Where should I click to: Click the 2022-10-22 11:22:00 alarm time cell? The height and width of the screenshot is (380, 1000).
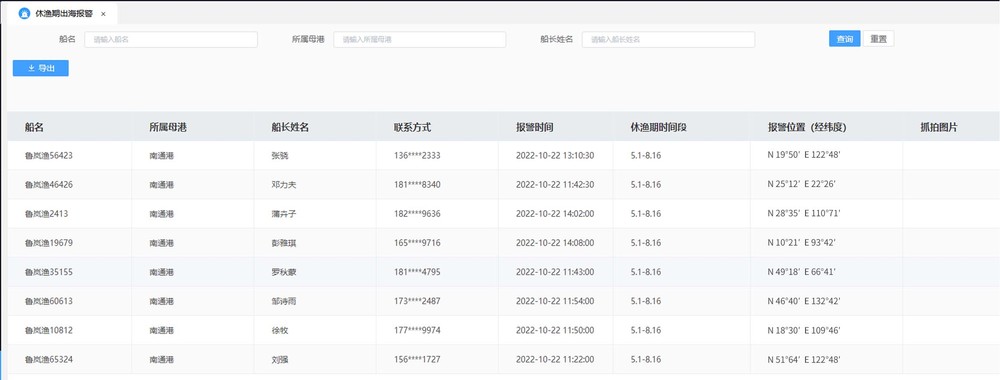555,360
